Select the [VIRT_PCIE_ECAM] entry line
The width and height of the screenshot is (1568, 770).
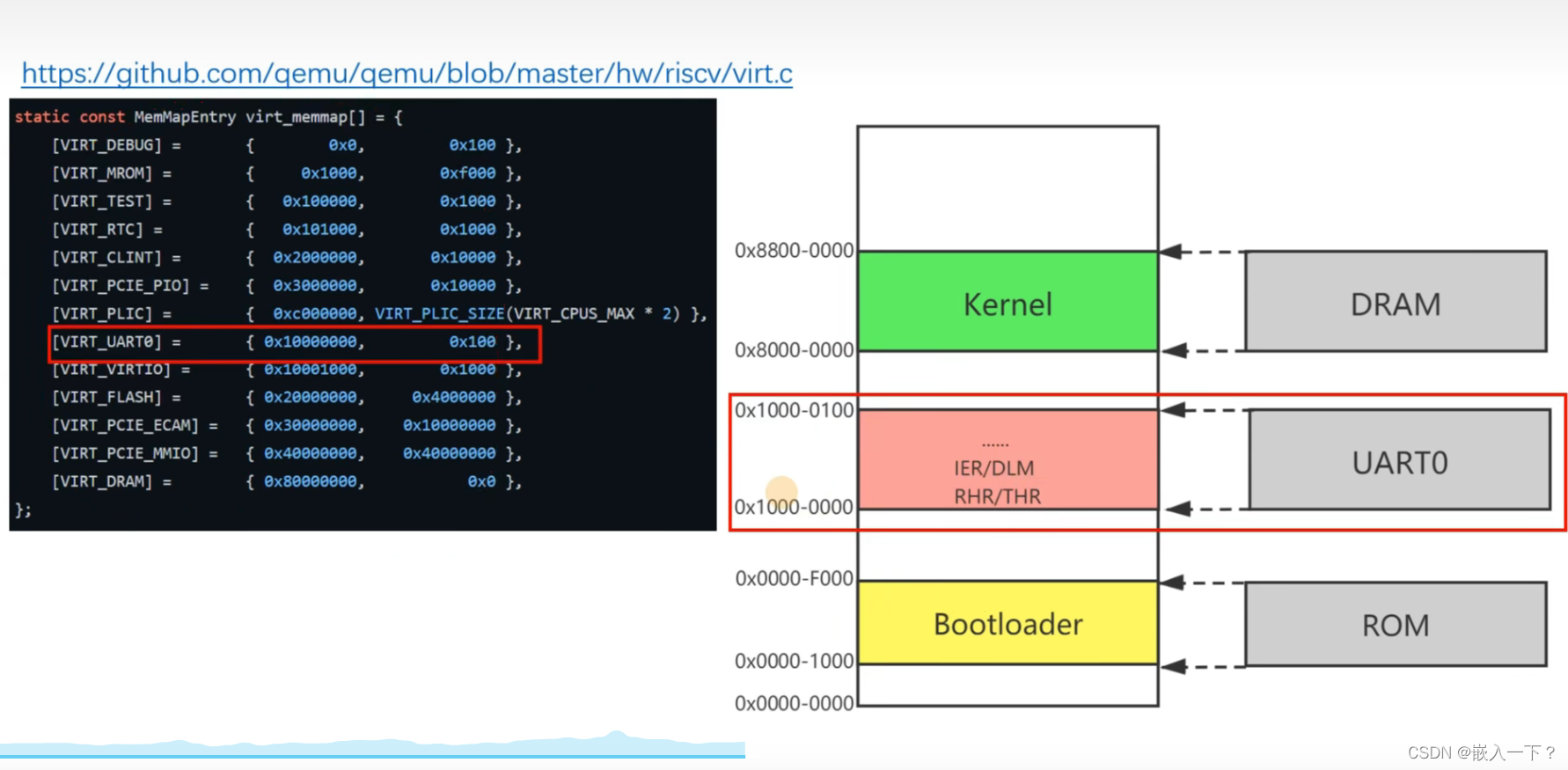coord(286,426)
